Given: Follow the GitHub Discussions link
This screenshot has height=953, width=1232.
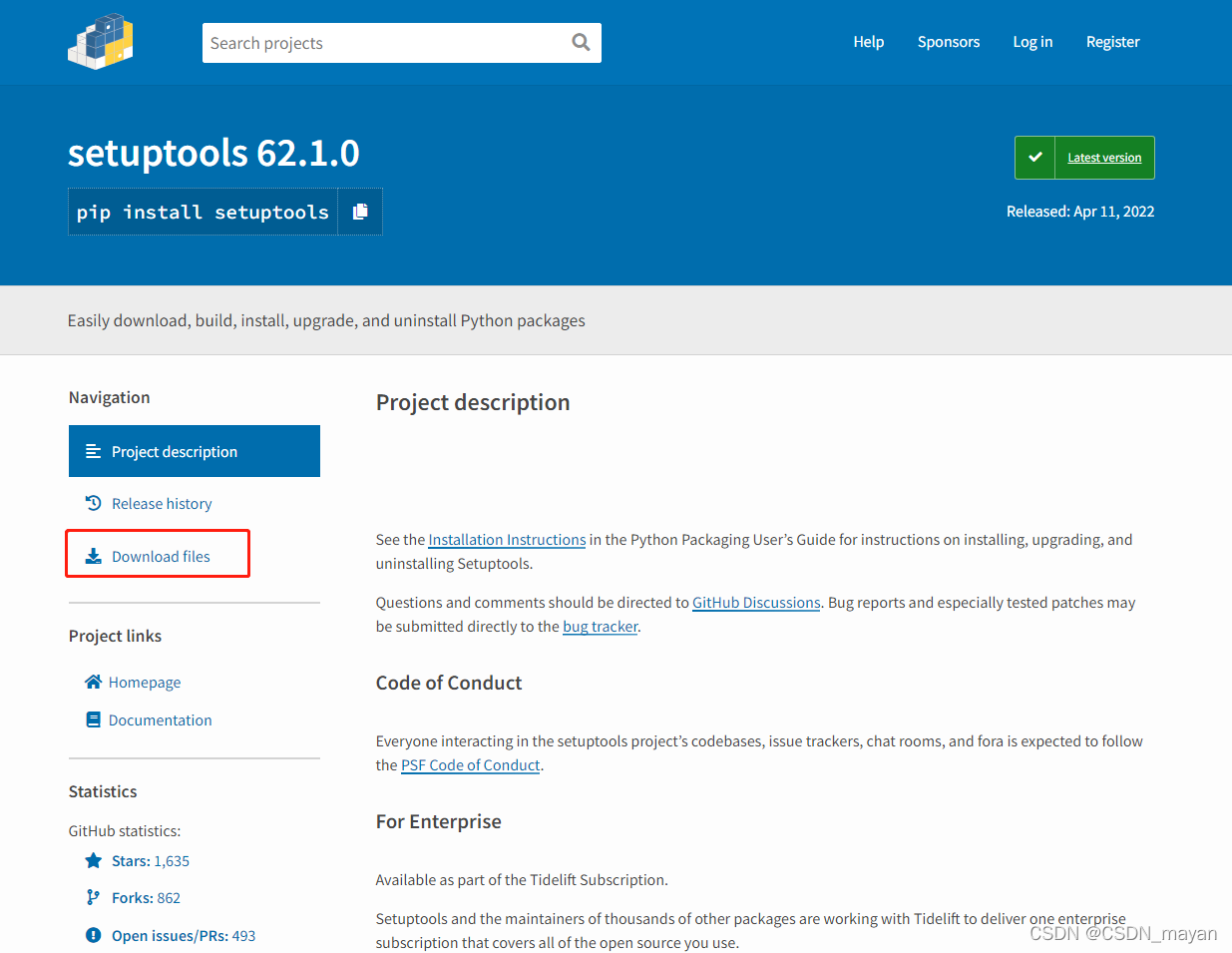Looking at the screenshot, I should tap(756, 603).
